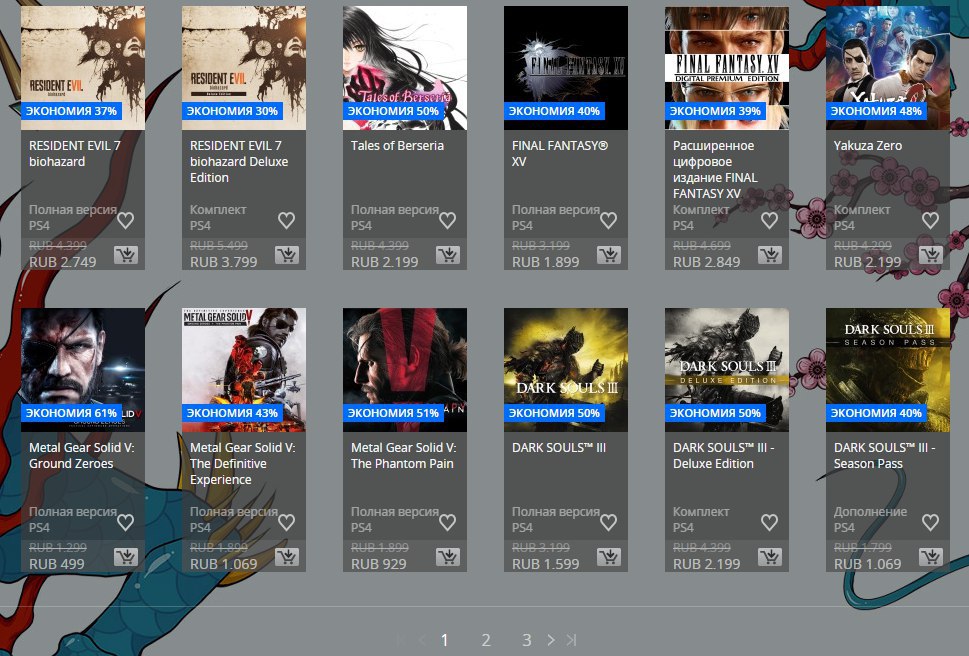Open yellow DARK SOULS III cover image
The width and height of the screenshot is (969, 656).
pos(566,370)
